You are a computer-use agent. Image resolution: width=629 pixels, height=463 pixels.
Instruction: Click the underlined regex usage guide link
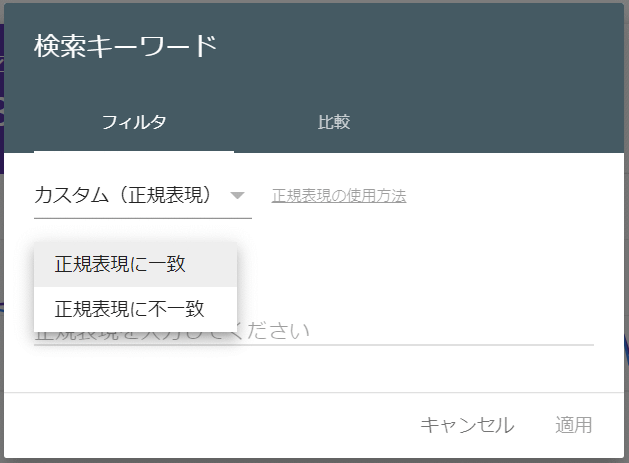(x=339, y=196)
